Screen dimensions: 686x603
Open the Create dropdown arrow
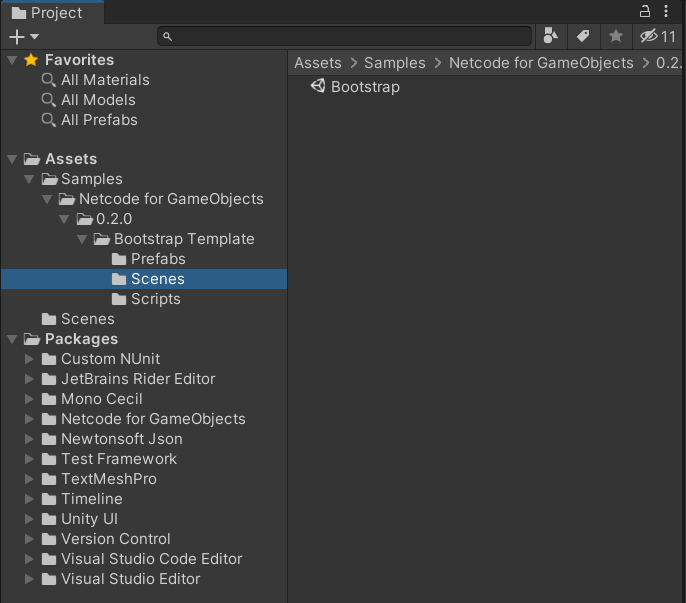click(35, 37)
